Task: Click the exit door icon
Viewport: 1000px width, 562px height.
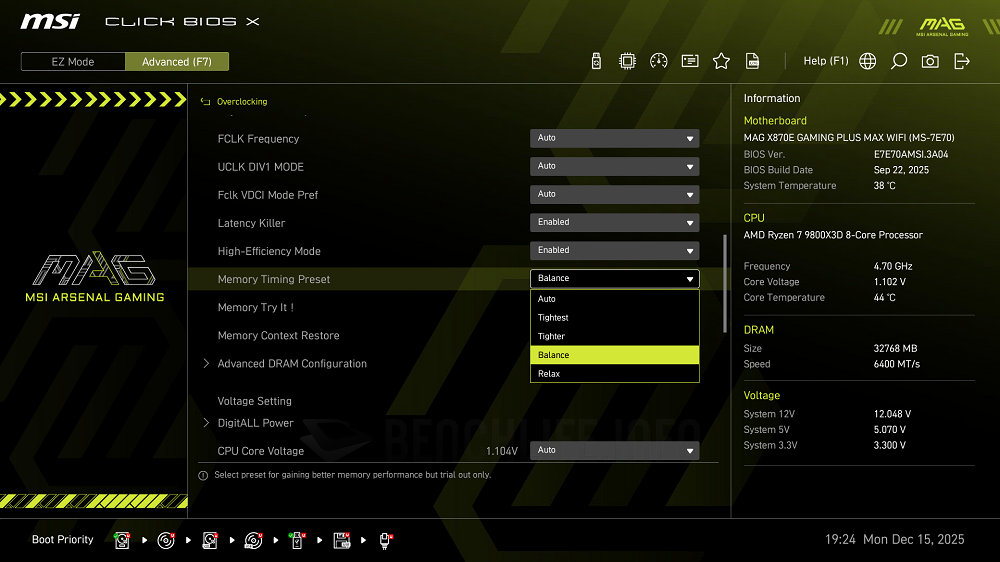Action: tap(962, 61)
